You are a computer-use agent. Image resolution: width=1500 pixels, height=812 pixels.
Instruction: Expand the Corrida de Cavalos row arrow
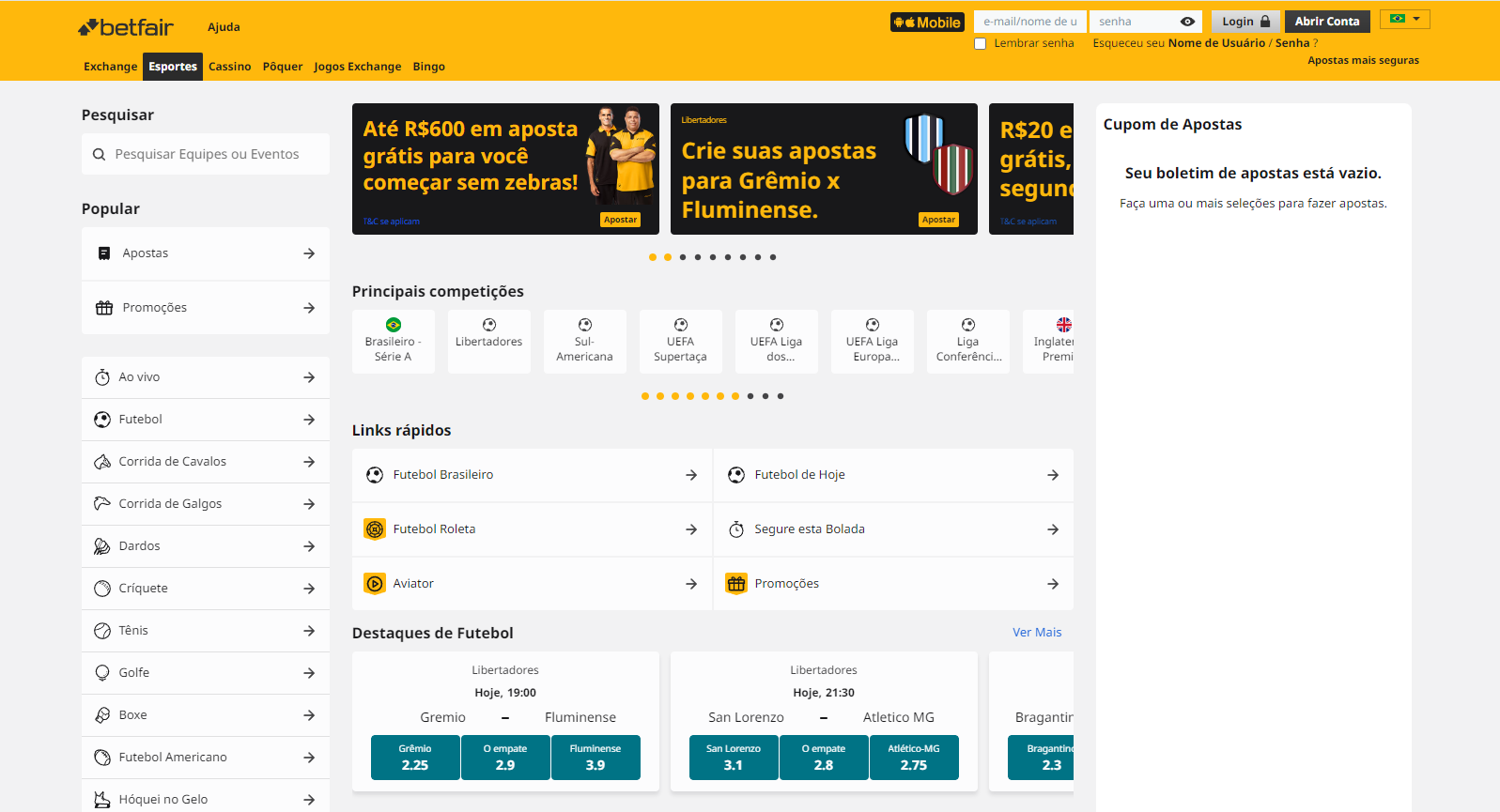309,462
